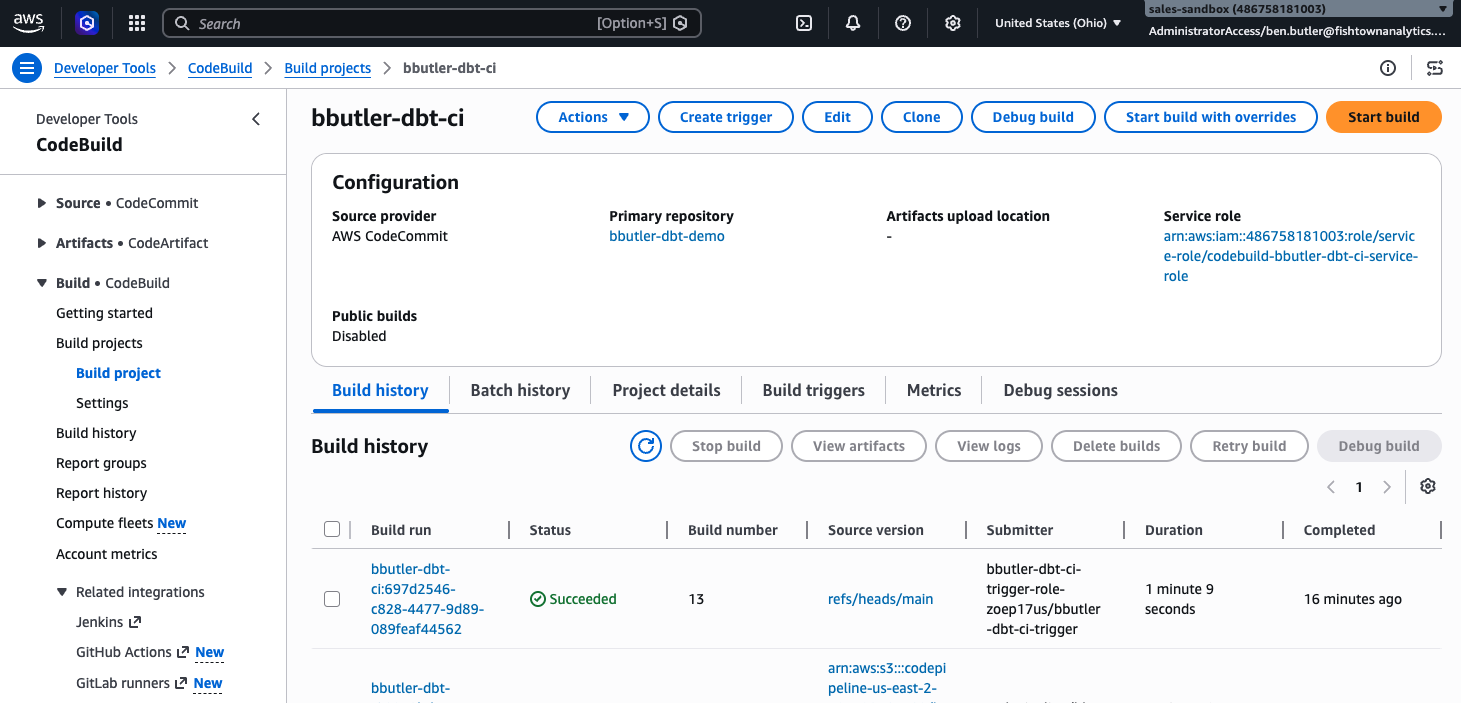Select build run number 13 checkbox
The width and height of the screenshot is (1461, 703).
point(332,599)
